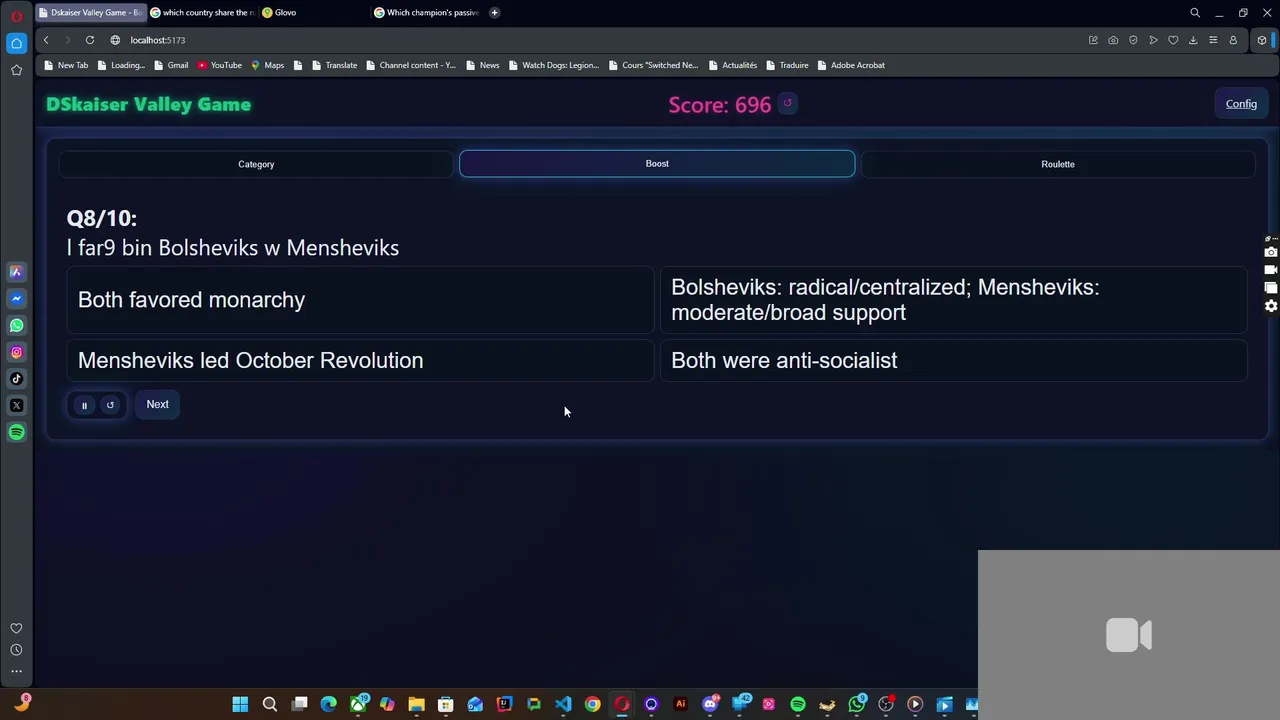
Task: Switch to the Category tab
Action: (x=256, y=164)
